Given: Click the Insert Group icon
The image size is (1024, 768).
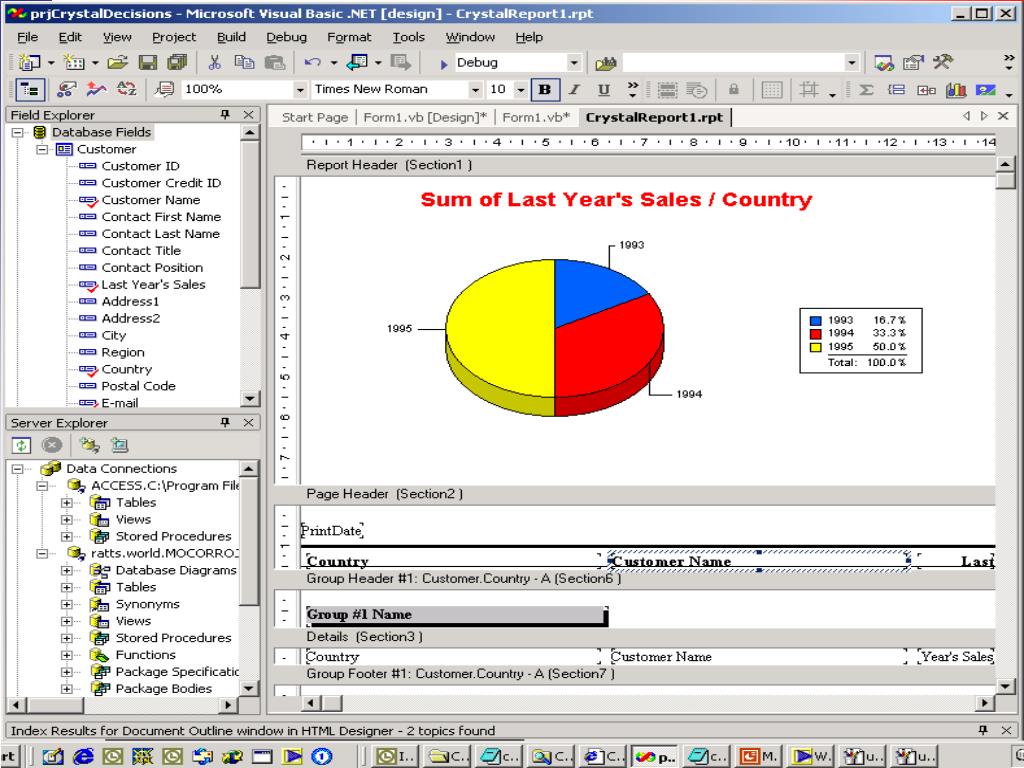Looking at the screenshot, I should [897, 89].
